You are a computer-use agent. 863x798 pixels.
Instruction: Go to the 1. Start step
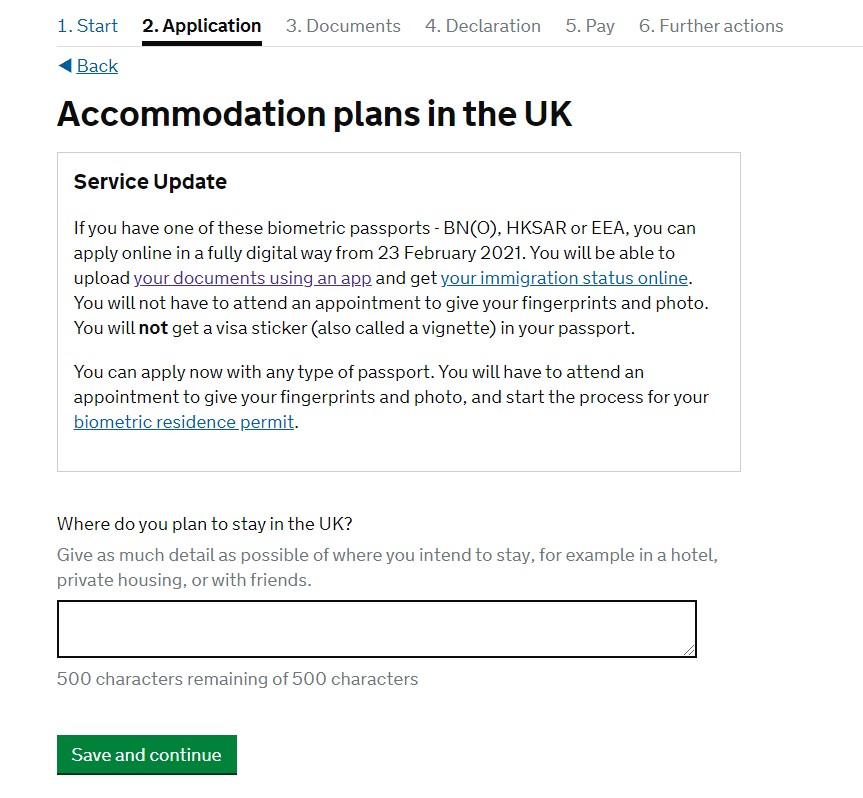coord(87,26)
